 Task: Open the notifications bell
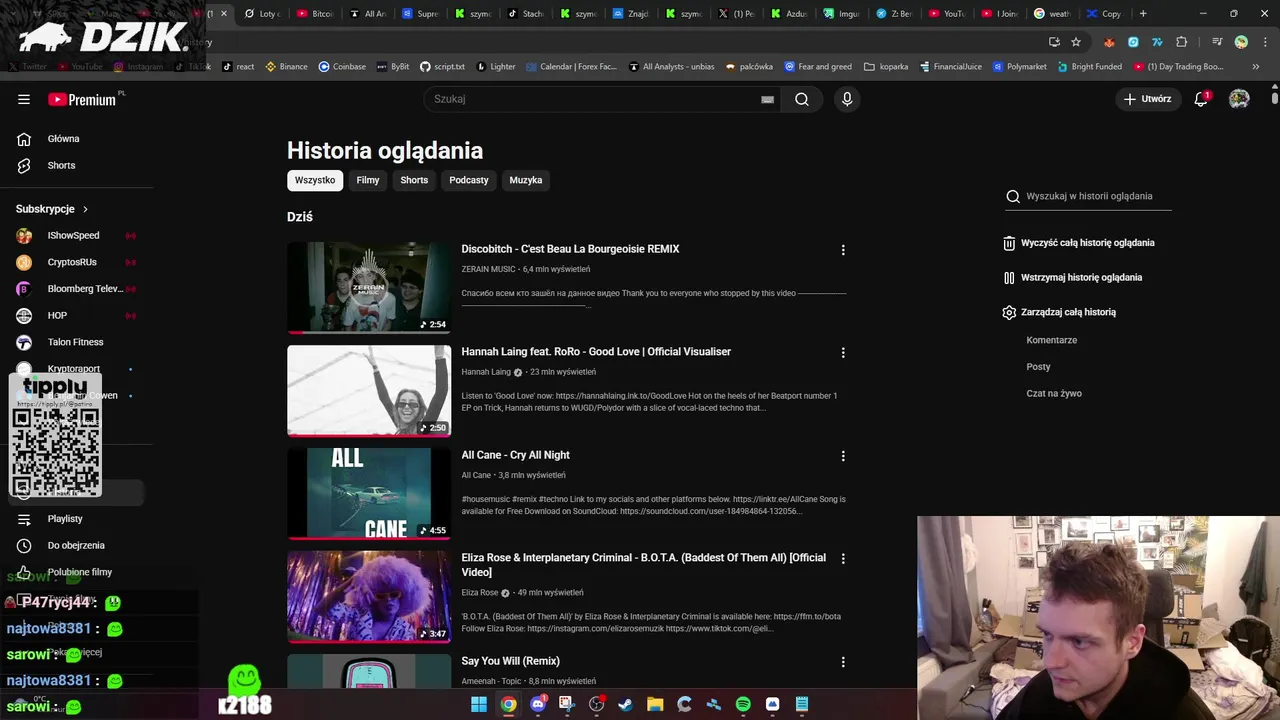click(1201, 99)
